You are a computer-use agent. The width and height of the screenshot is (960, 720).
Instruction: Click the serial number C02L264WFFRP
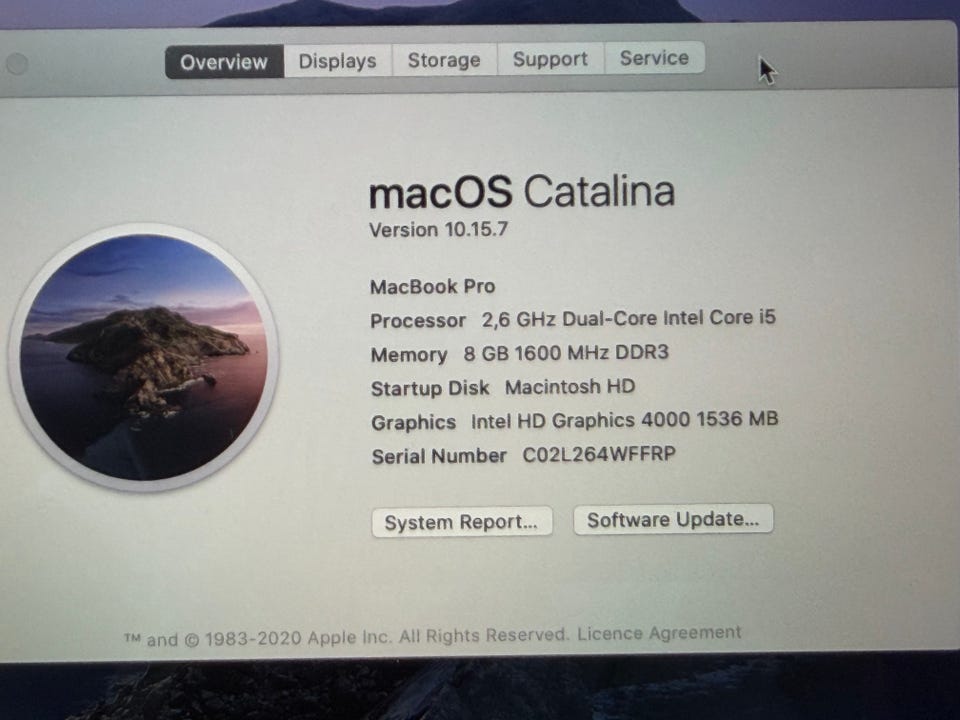599,454
